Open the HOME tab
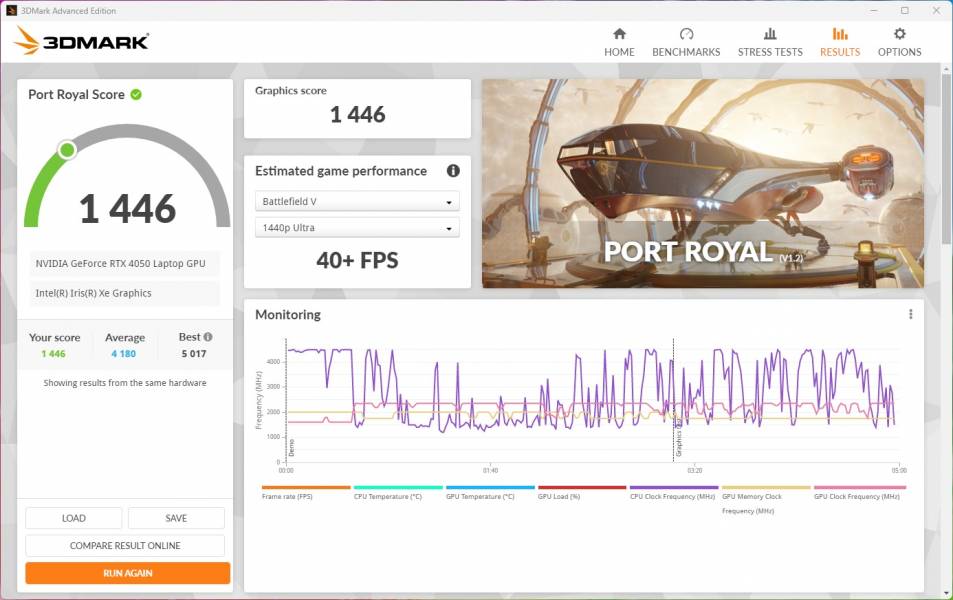953x600 pixels. pos(619,43)
